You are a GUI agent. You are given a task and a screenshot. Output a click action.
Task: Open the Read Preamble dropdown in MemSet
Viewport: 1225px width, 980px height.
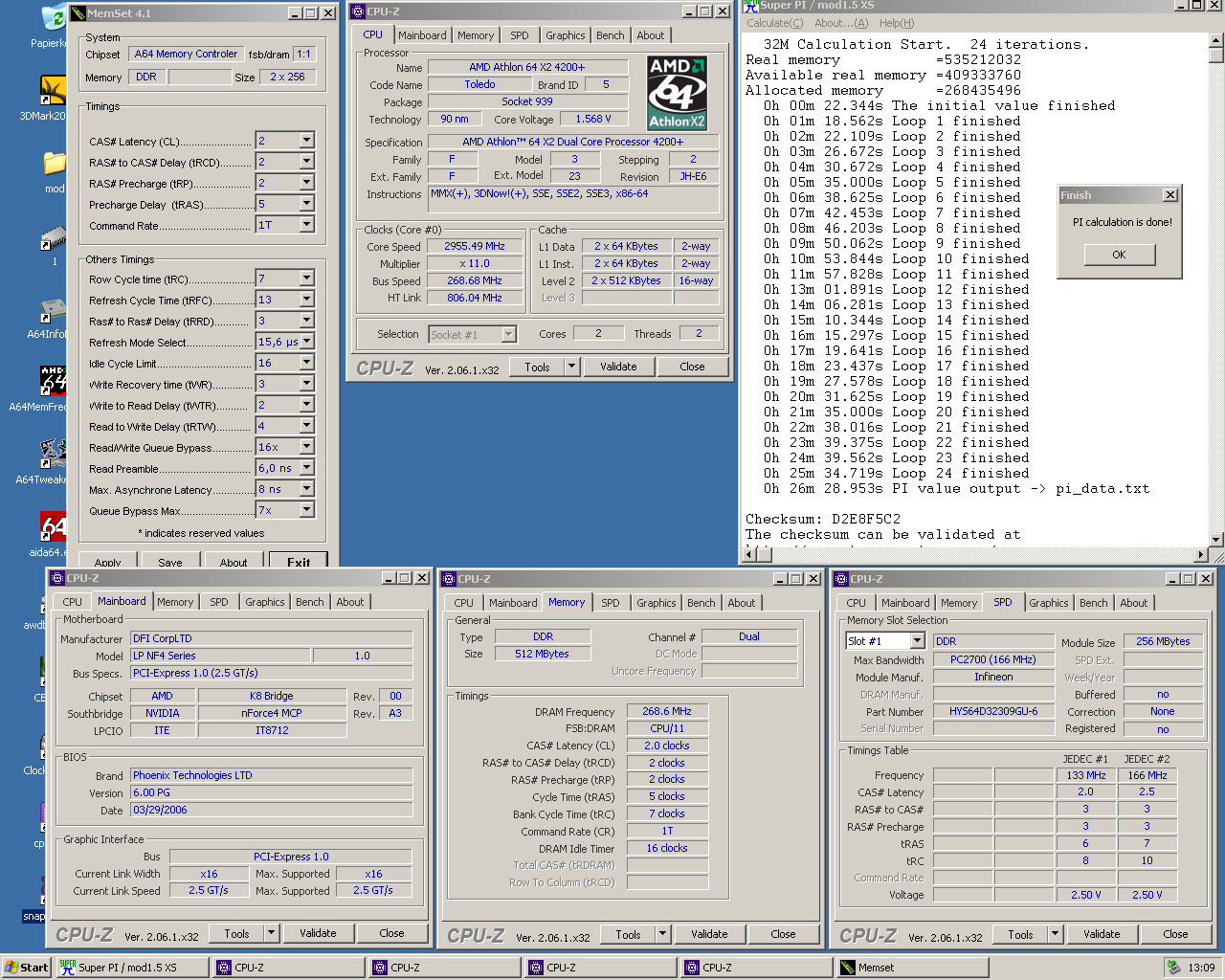(x=306, y=468)
